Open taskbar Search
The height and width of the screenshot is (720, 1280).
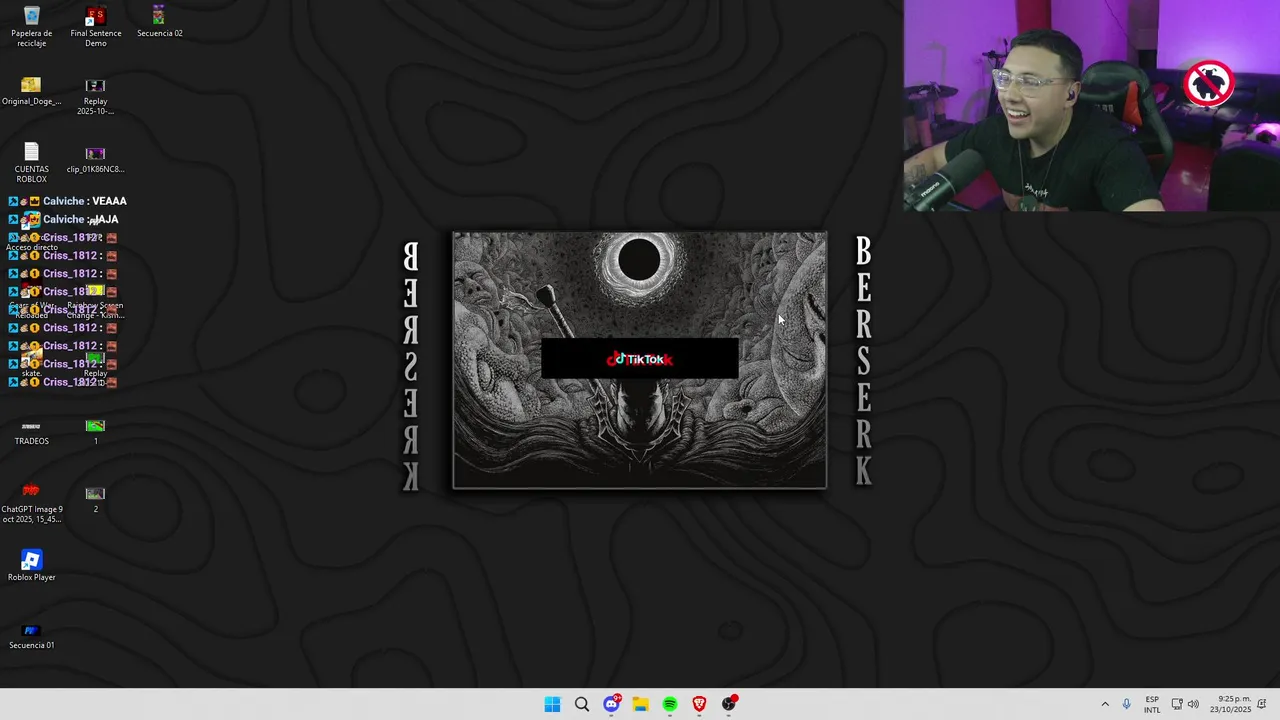click(582, 704)
